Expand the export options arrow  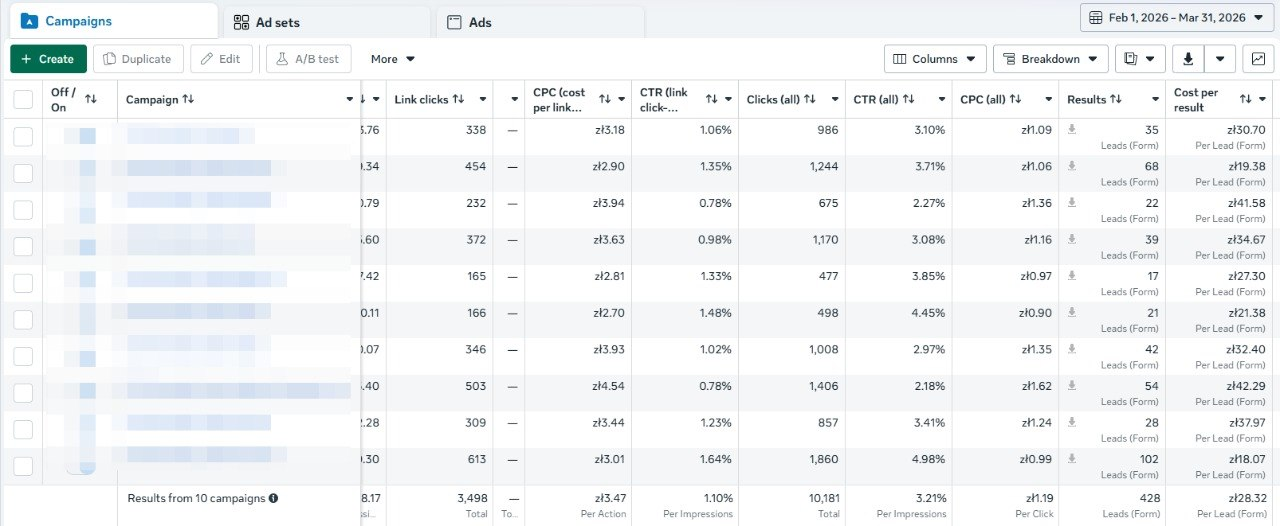click(1220, 59)
